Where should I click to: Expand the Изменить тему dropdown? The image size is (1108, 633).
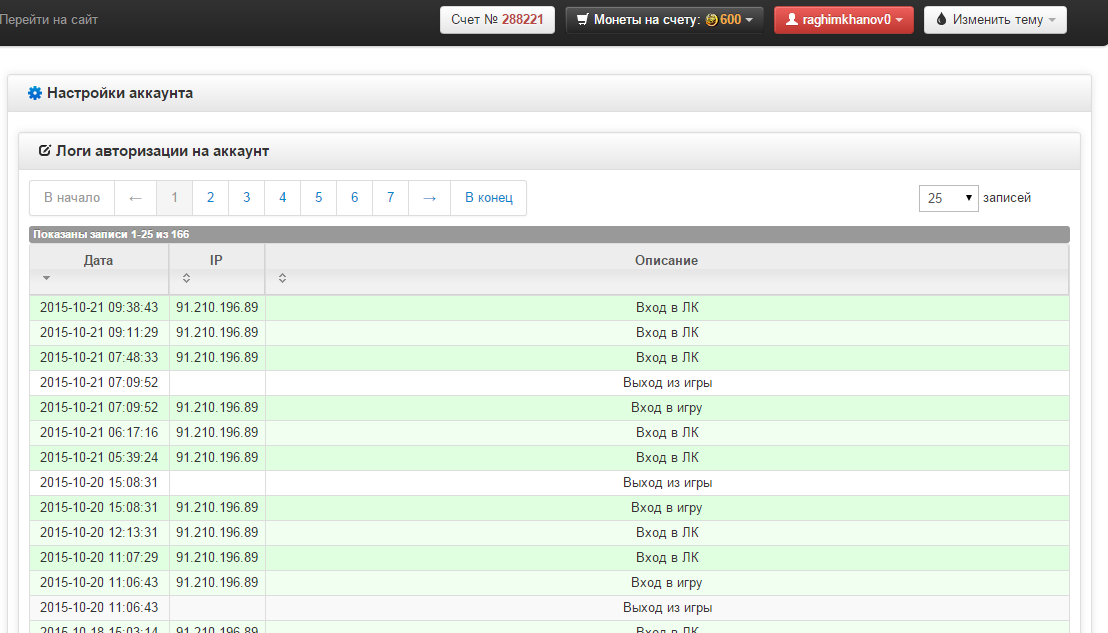tap(995, 20)
